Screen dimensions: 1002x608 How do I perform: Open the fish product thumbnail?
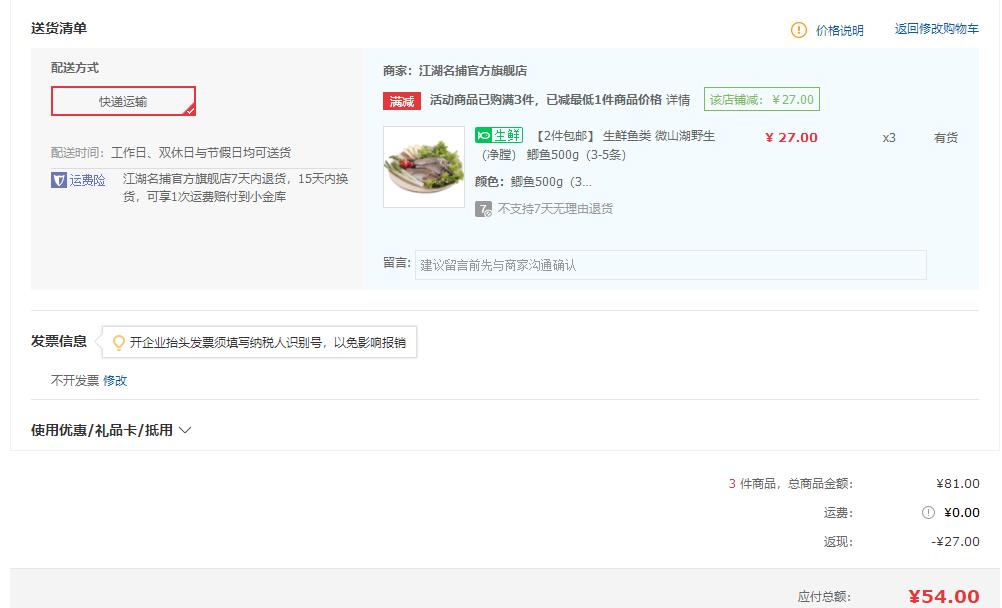(x=424, y=167)
